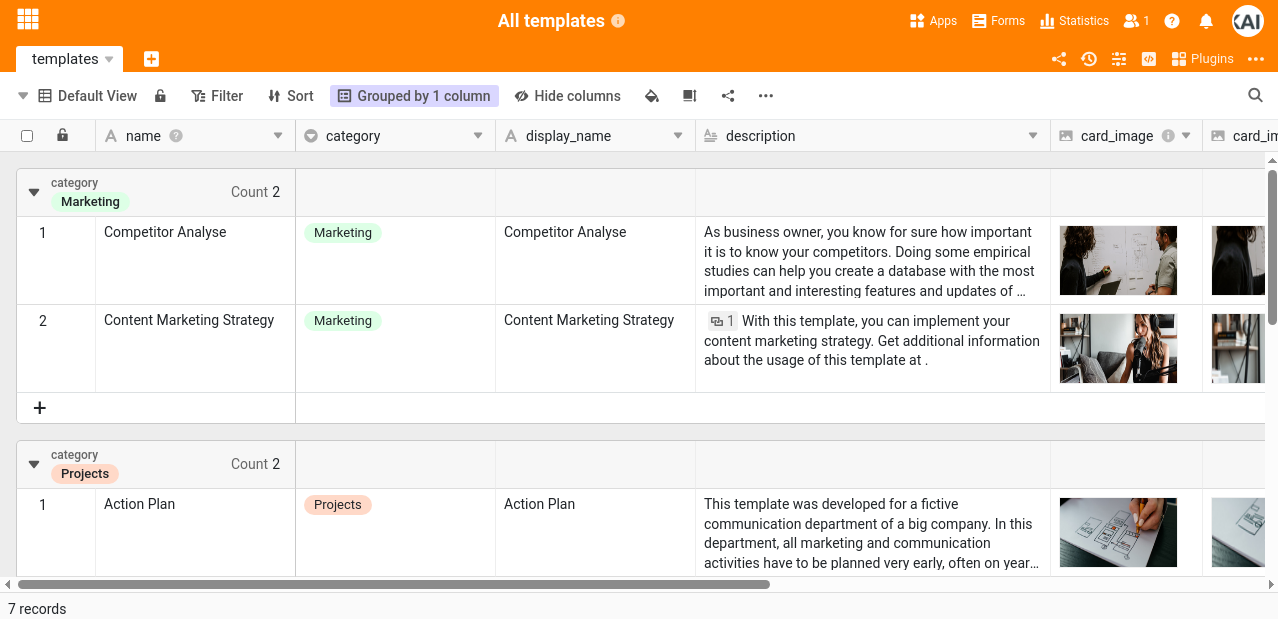Click the info icon beside card_image column
This screenshot has height=619, width=1278.
pyautogui.click(x=1168, y=136)
